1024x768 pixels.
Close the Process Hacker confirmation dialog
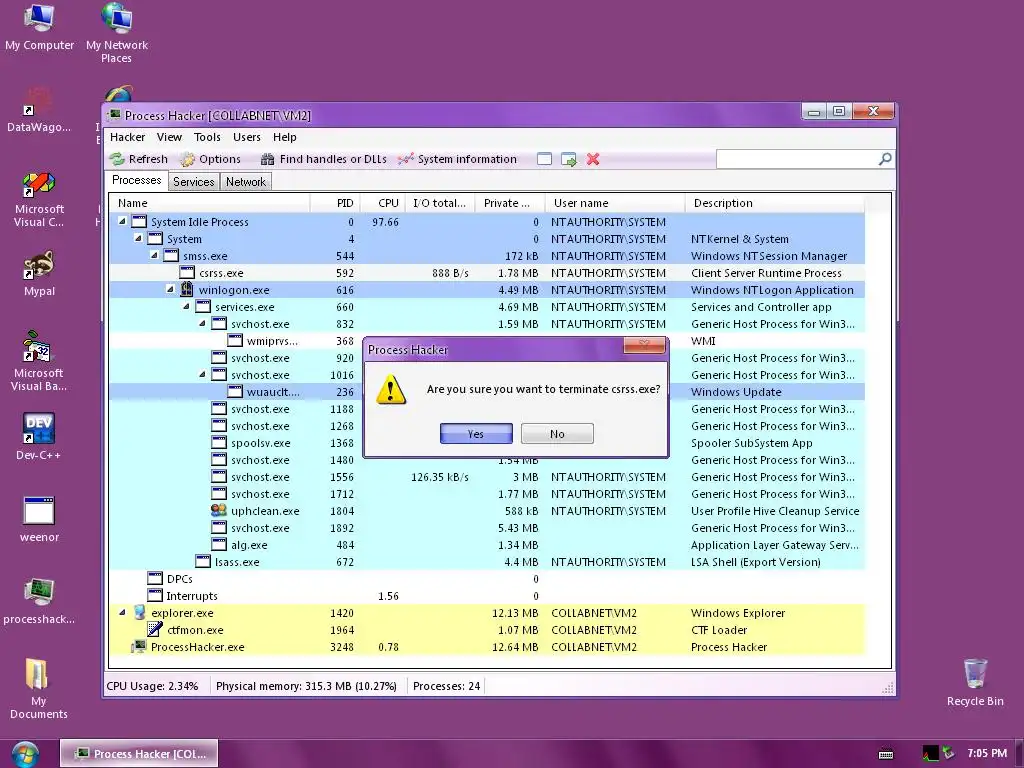(x=644, y=345)
